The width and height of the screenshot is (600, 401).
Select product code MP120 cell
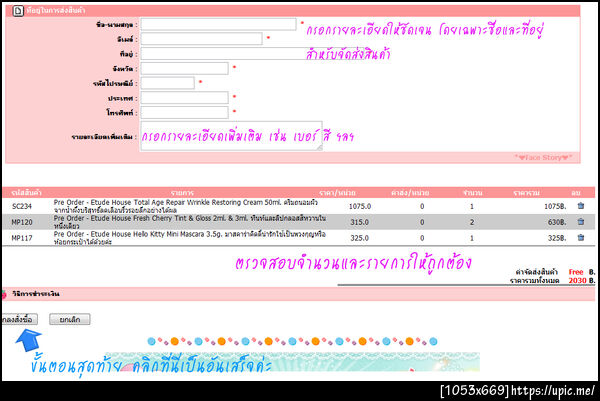pos(22,222)
